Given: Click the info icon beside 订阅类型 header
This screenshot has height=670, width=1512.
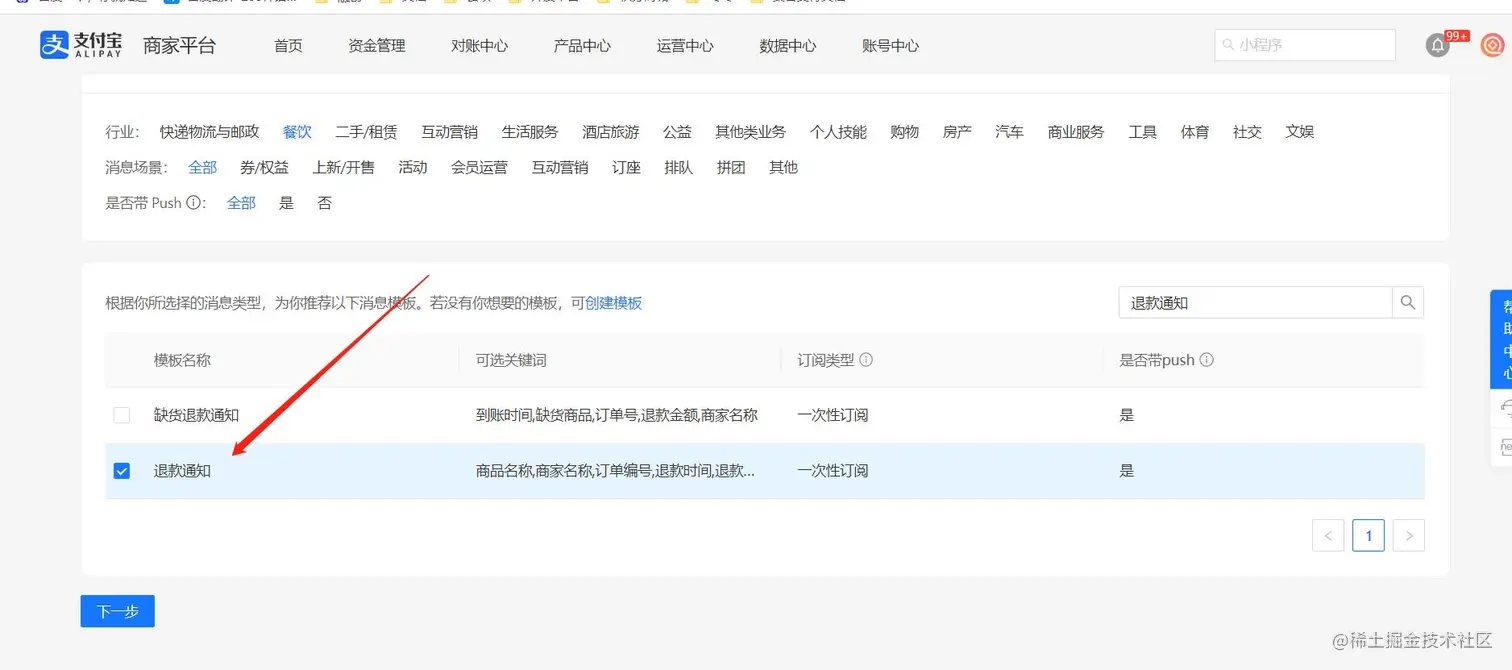Looking at the screenshot, I should pyautogui.click(x=866, y=360).
